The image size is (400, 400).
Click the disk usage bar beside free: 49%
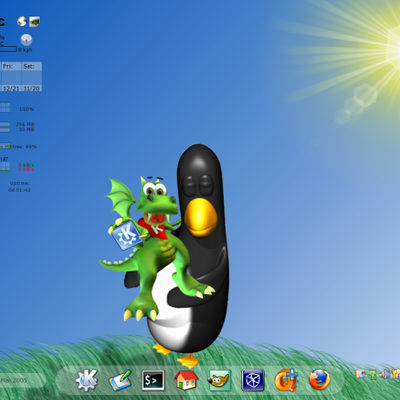tap(5, 146)
